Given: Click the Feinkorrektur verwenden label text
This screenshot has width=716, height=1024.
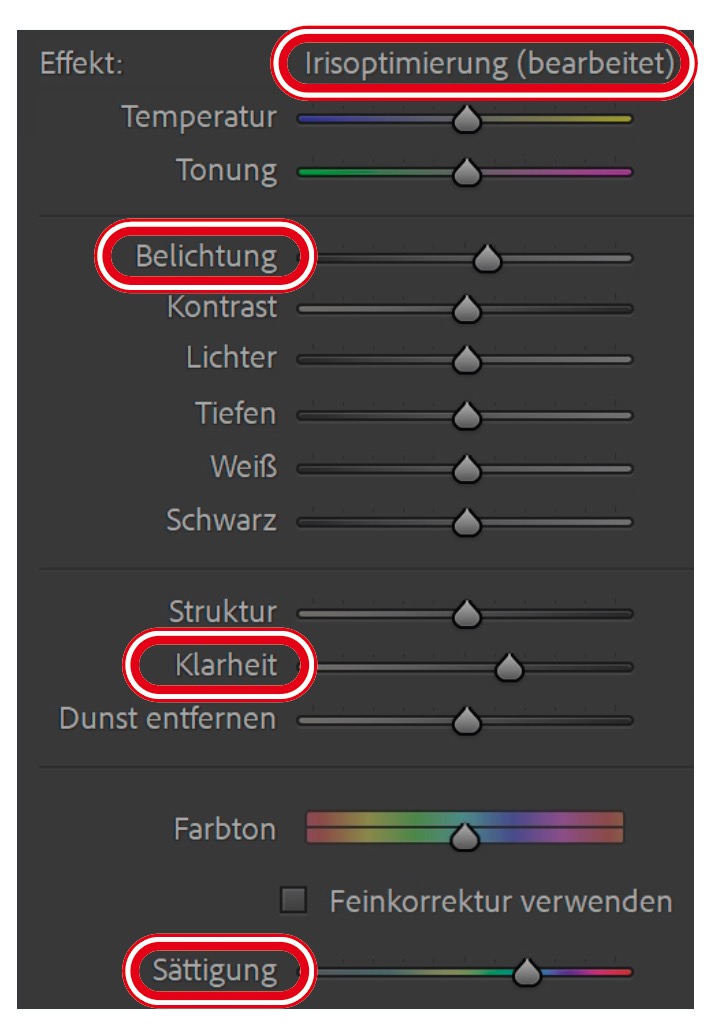Looking at the screenshot, I should (x=501, y=901).
